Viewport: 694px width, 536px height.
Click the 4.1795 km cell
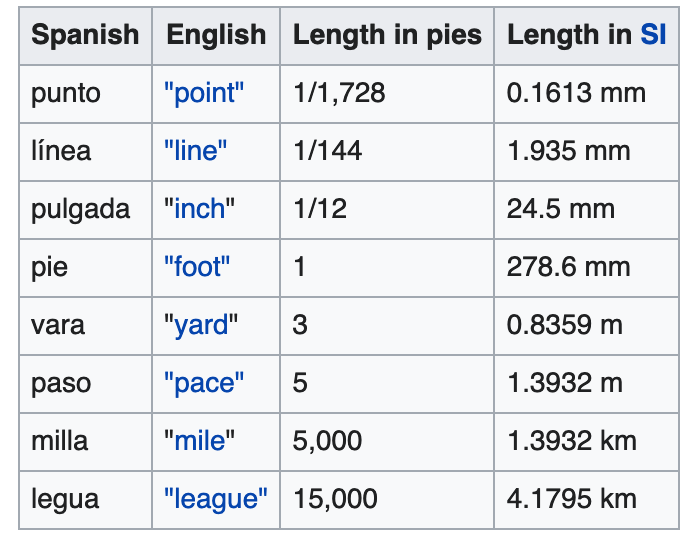(586, 500)
